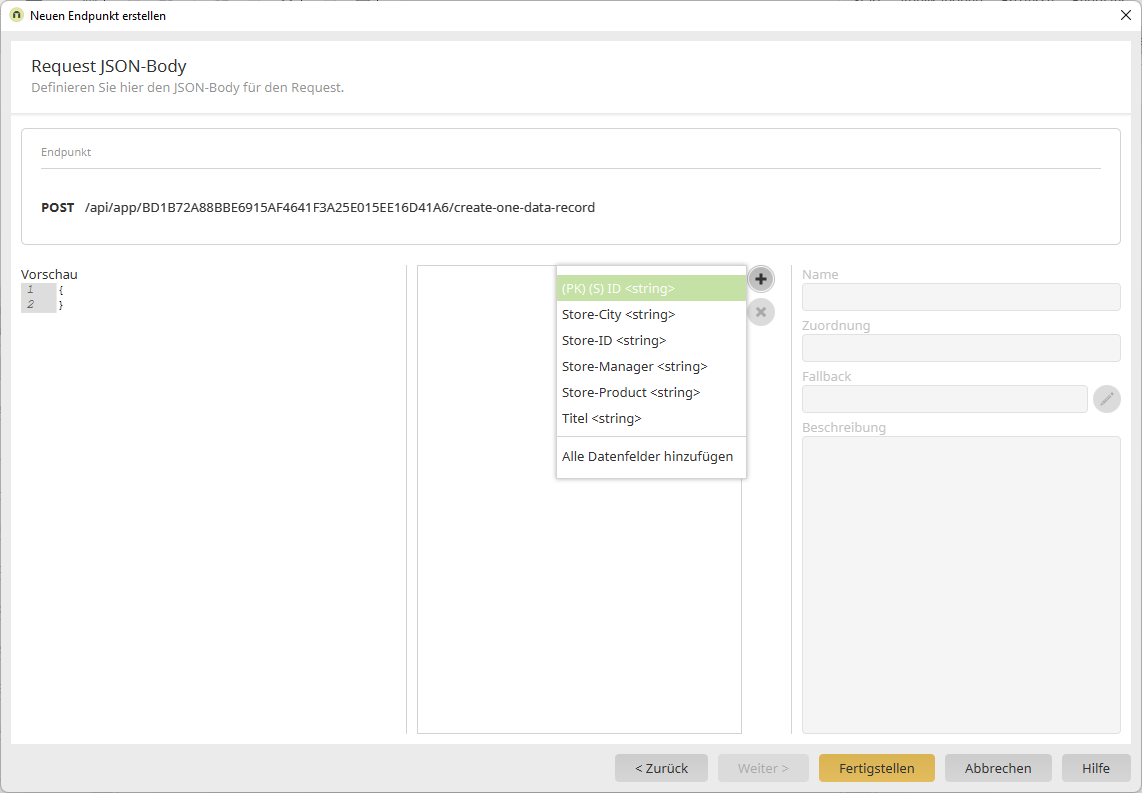The image size is (1142, 793).
Task: Click the plus add-field icon
Action: click(x=760, y=279)
